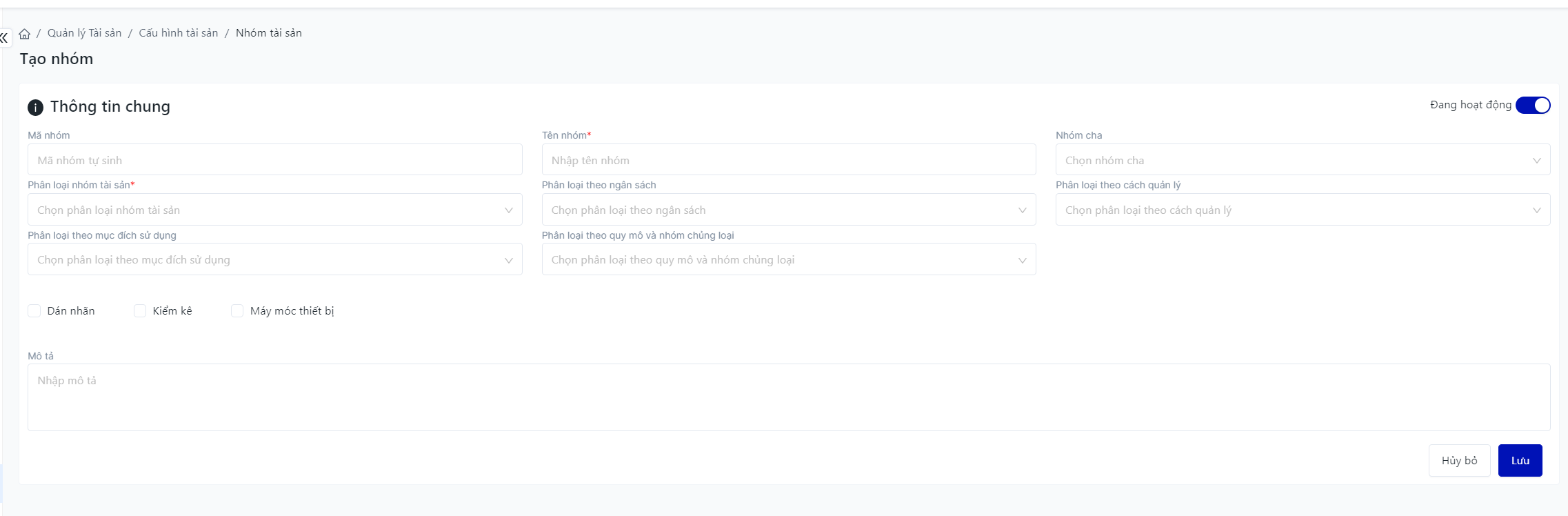Click the info icon beside Thông tin chung
Screen dimensions: 1568x516
pos(35,108)
